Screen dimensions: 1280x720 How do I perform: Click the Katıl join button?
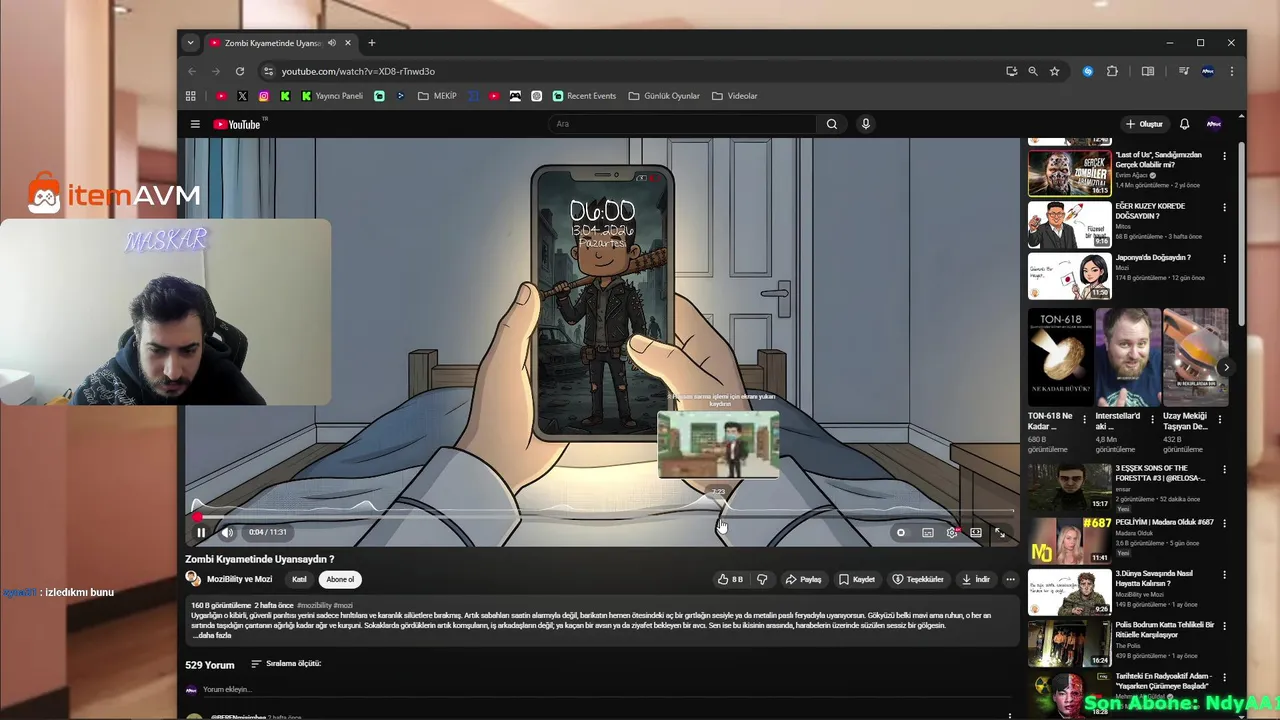click(x=299, y=579)
